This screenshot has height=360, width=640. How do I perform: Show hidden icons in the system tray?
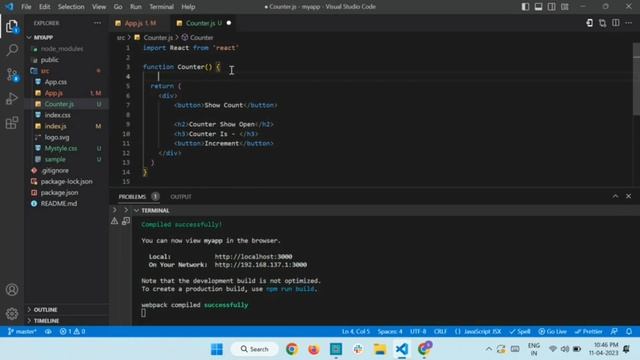(488, 349)
